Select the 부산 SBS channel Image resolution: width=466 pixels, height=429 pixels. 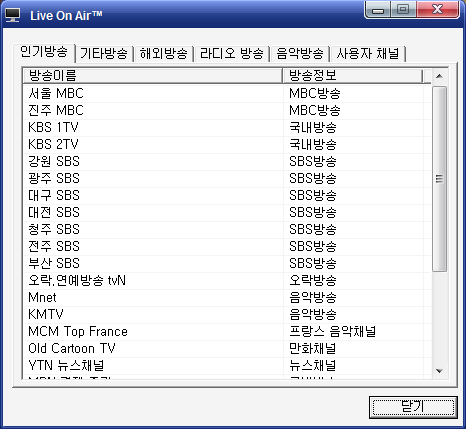(x=227, y=264)
